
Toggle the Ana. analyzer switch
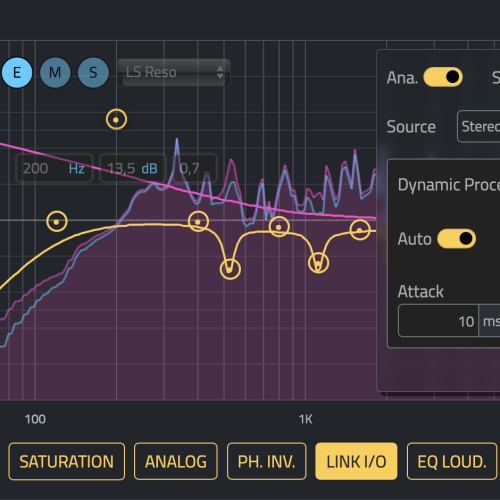coord(443,77)
